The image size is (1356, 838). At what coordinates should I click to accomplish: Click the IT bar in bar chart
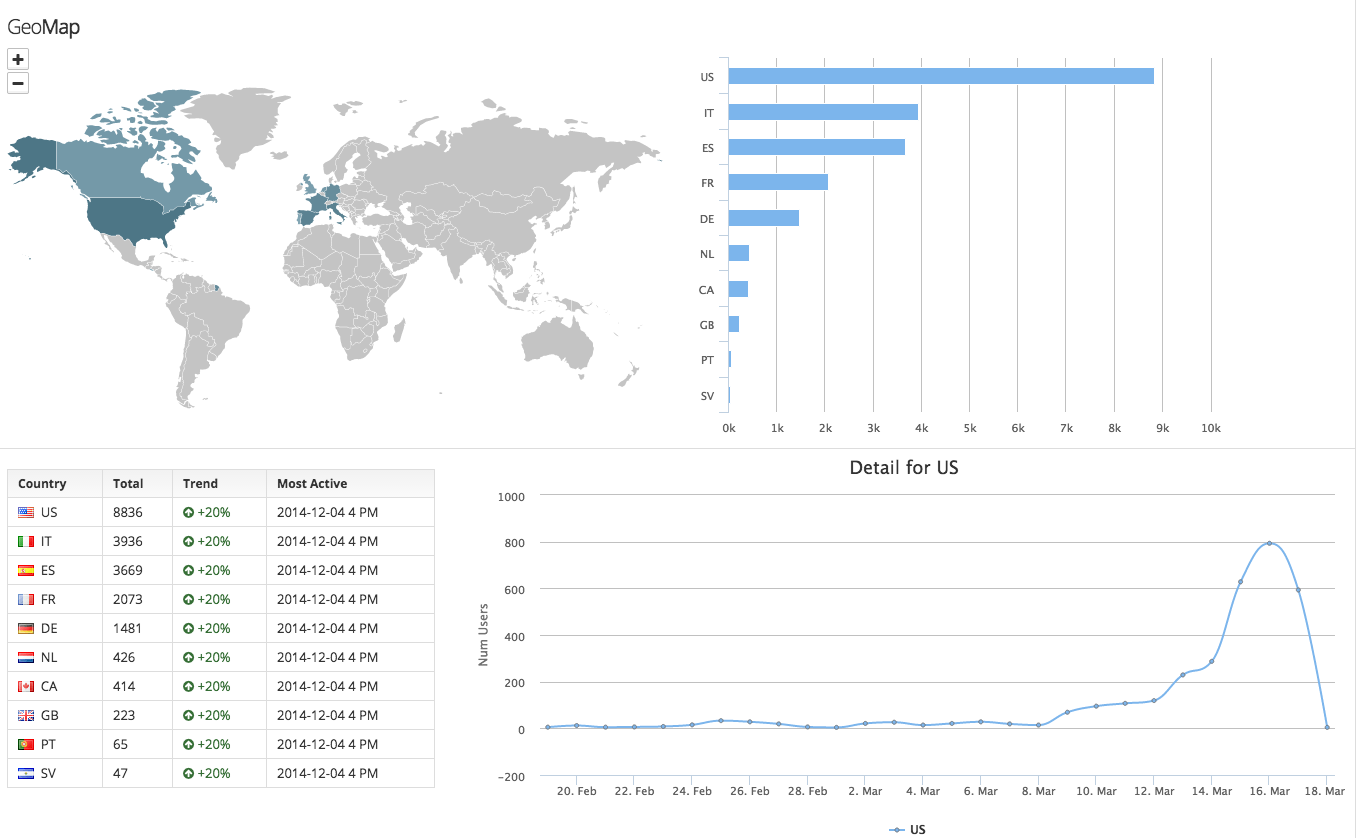click(822, 112)
